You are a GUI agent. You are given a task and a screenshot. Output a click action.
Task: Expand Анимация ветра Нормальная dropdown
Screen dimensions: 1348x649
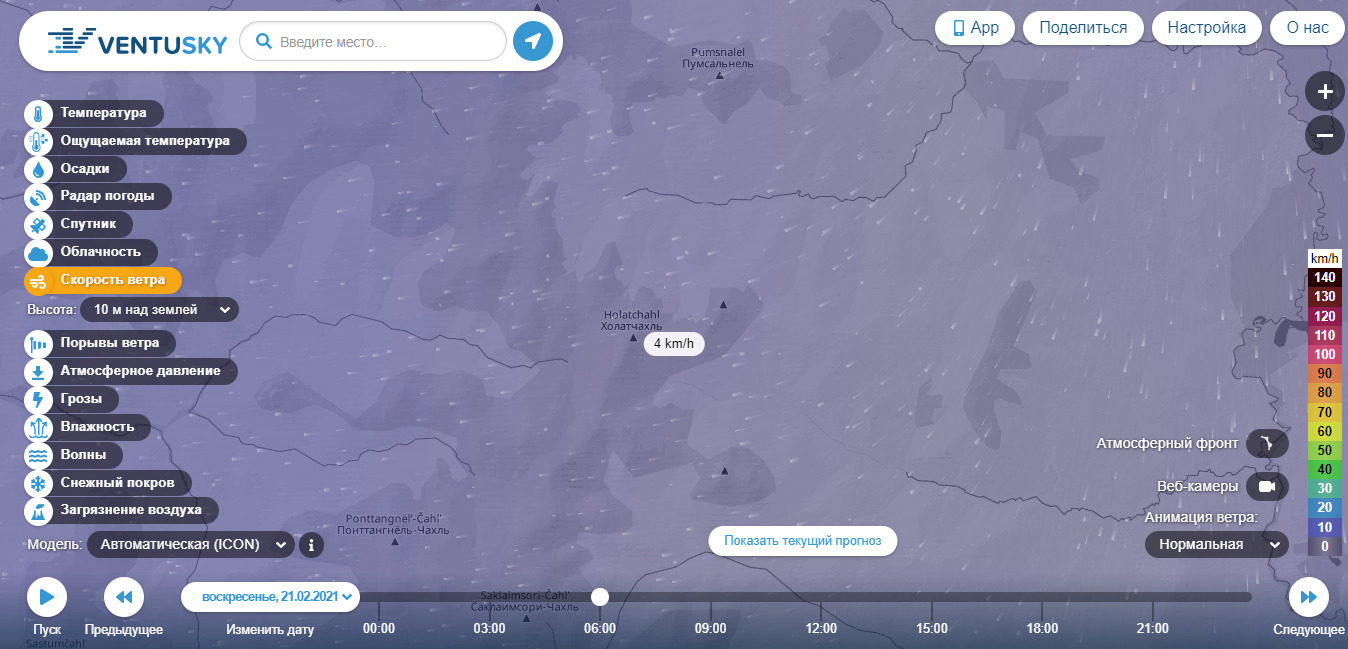(x=1217, y=545)
